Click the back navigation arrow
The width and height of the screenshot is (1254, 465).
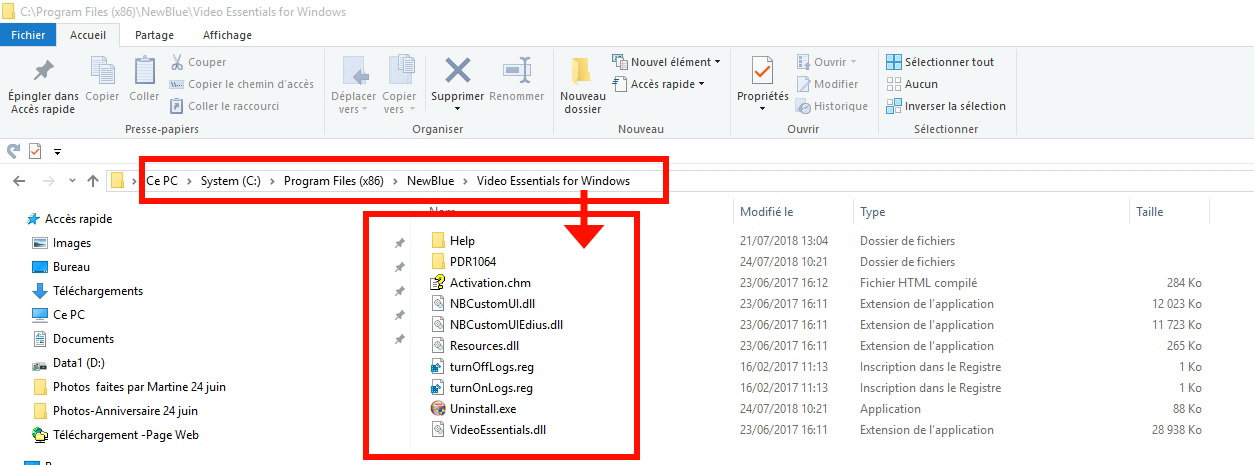pos(19,181)
